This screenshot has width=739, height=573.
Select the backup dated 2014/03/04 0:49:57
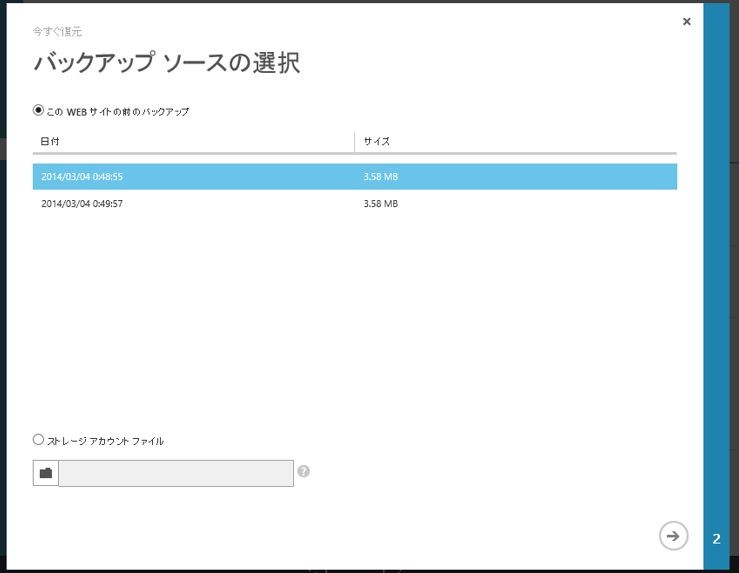pyautogui.click(x=355, y=204)
